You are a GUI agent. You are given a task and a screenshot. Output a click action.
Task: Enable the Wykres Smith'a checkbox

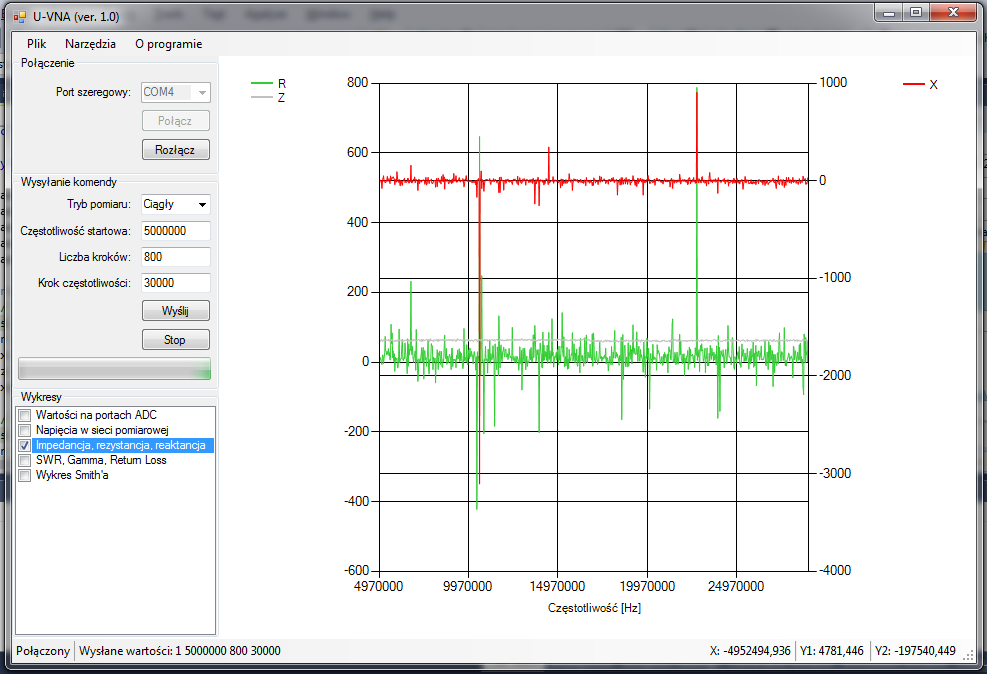[25, 475]
